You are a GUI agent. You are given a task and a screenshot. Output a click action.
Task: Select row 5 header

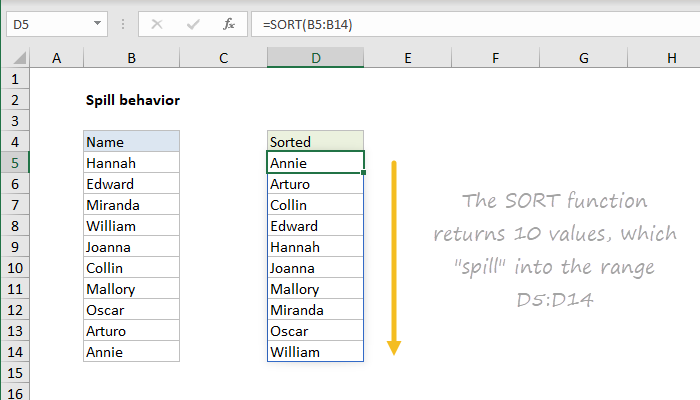tap(15, 162)
